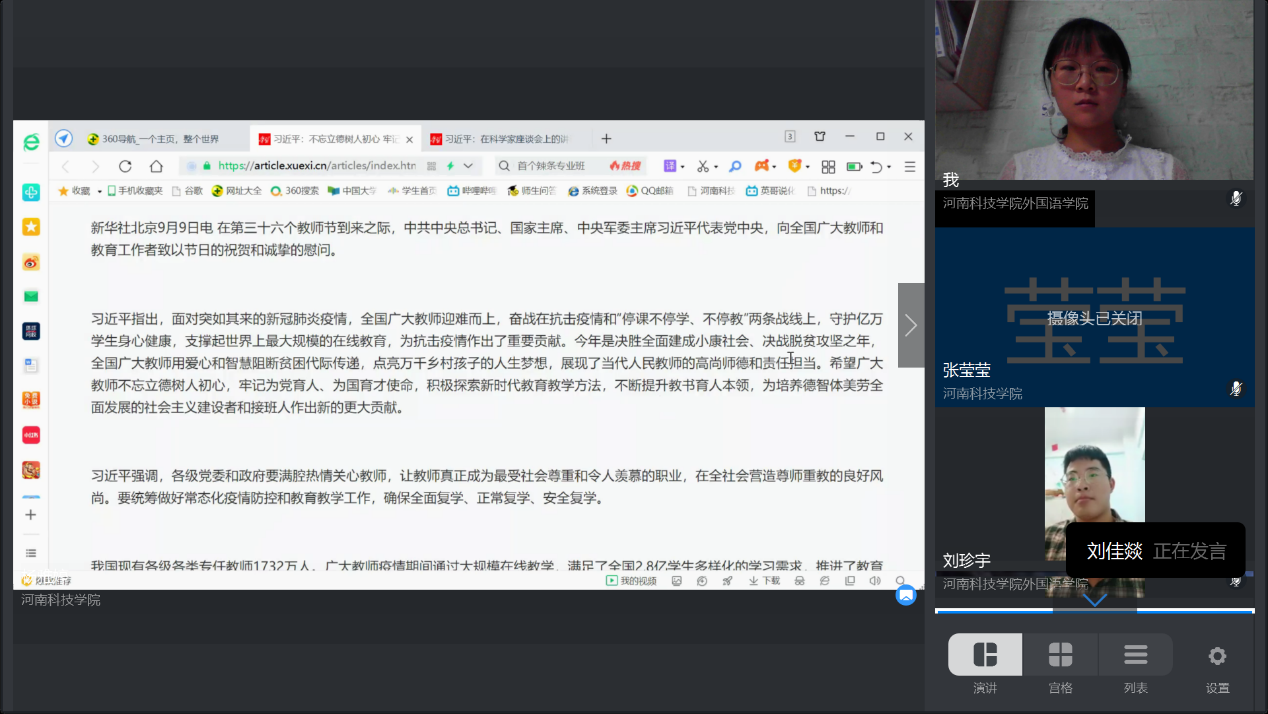This screenshot has height=714, width=1268.
Task: Click the blue chat bubble icon
Action: click(x=906, y=595)
